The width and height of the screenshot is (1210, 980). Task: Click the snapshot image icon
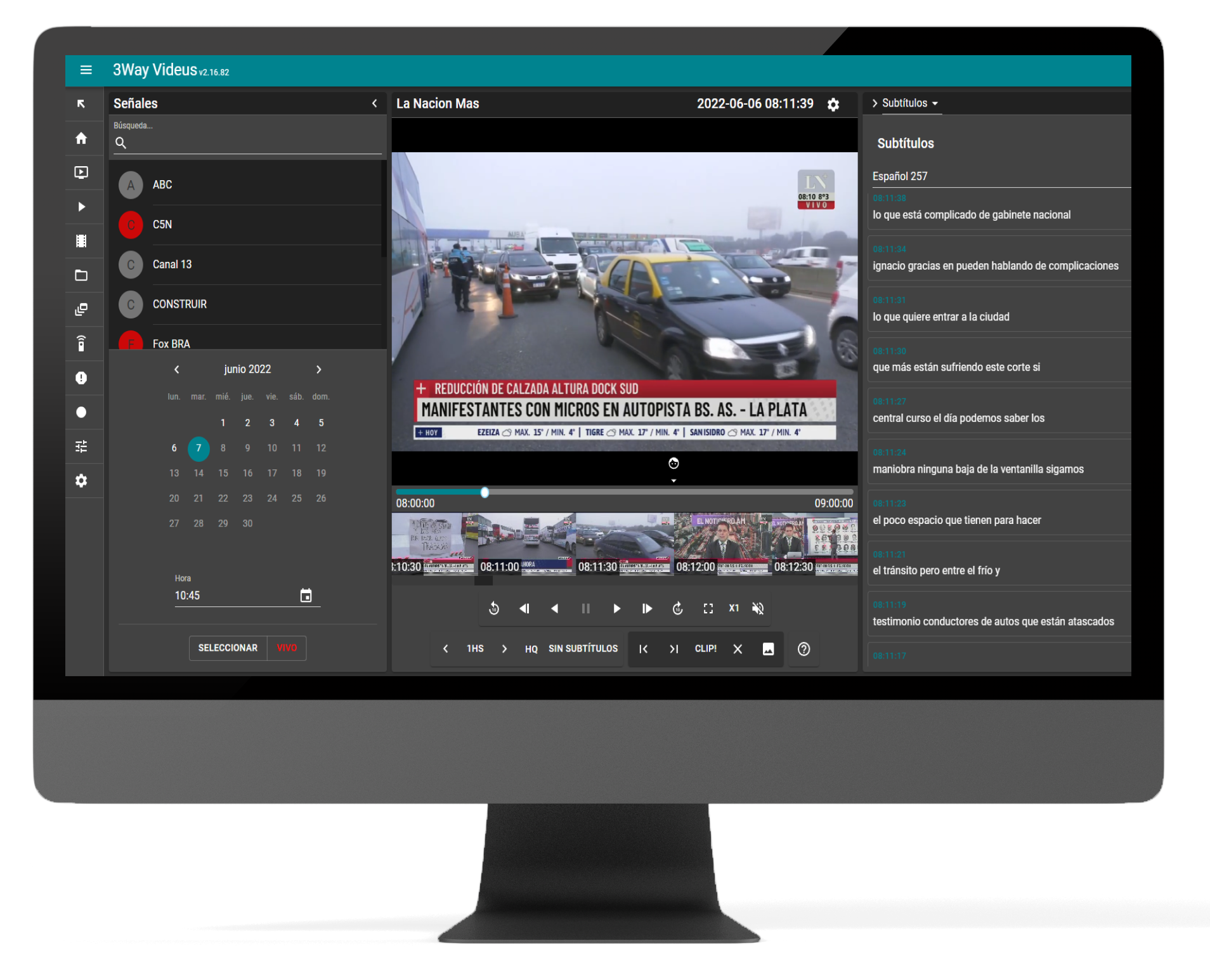(768, 649)
